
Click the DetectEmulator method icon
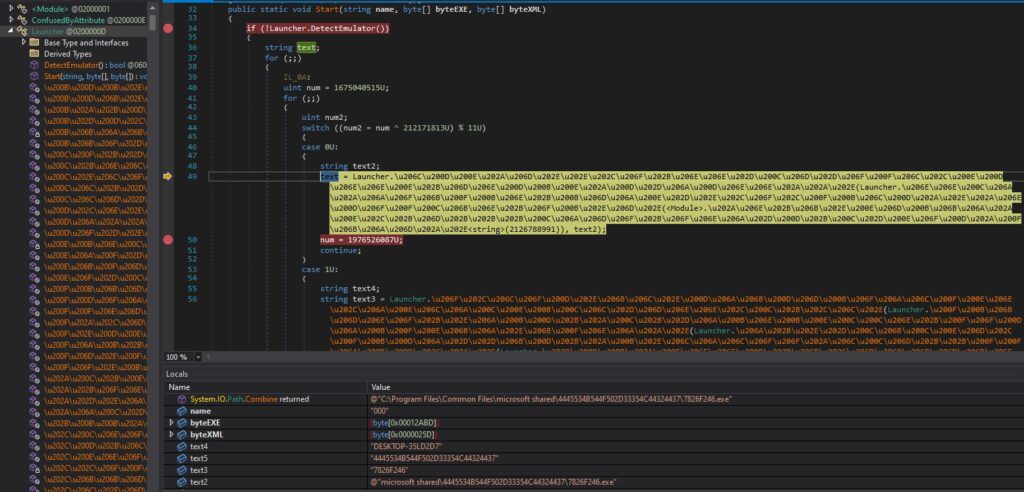35,65
